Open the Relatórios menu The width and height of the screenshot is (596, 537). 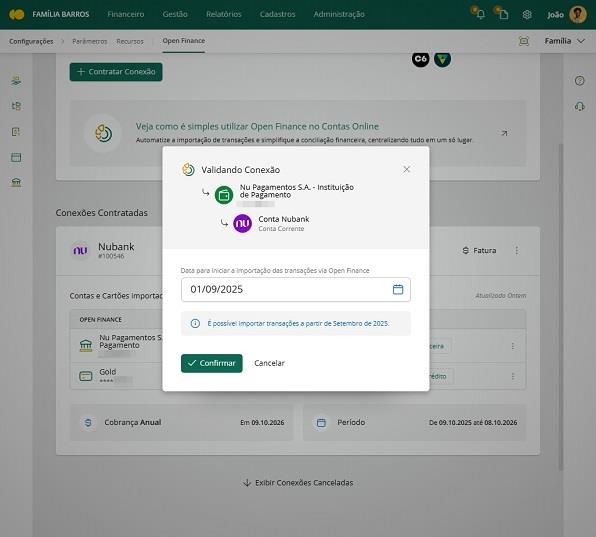tap(224, 14)
